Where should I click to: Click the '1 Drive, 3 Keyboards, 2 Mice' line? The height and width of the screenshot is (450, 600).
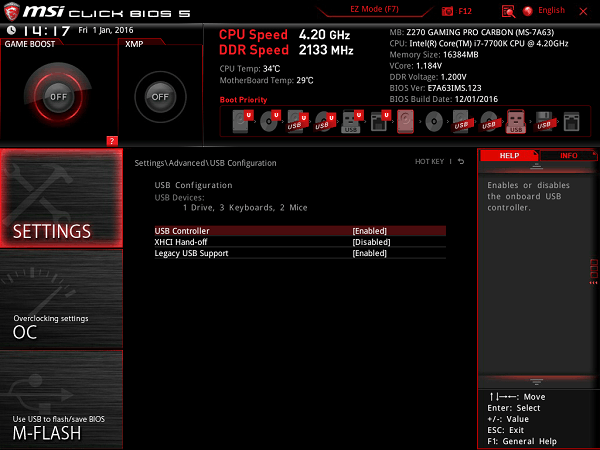pos(245,207)
